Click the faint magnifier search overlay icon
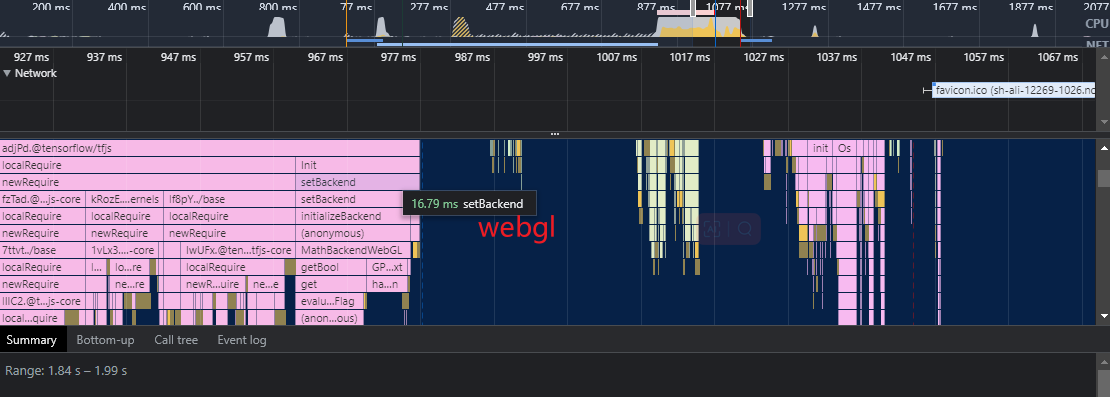Viewport: 1110px width, 397px height. coord(744,229)
